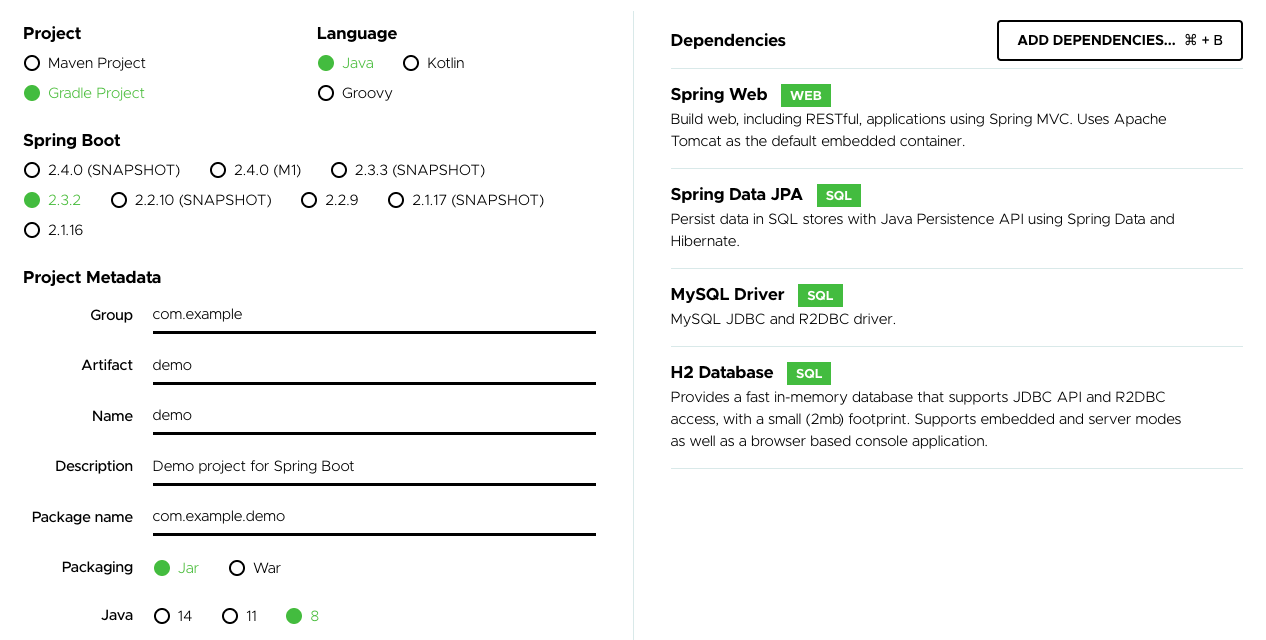Set Java version to 14
1266x640 pixels.
point(161,616)
